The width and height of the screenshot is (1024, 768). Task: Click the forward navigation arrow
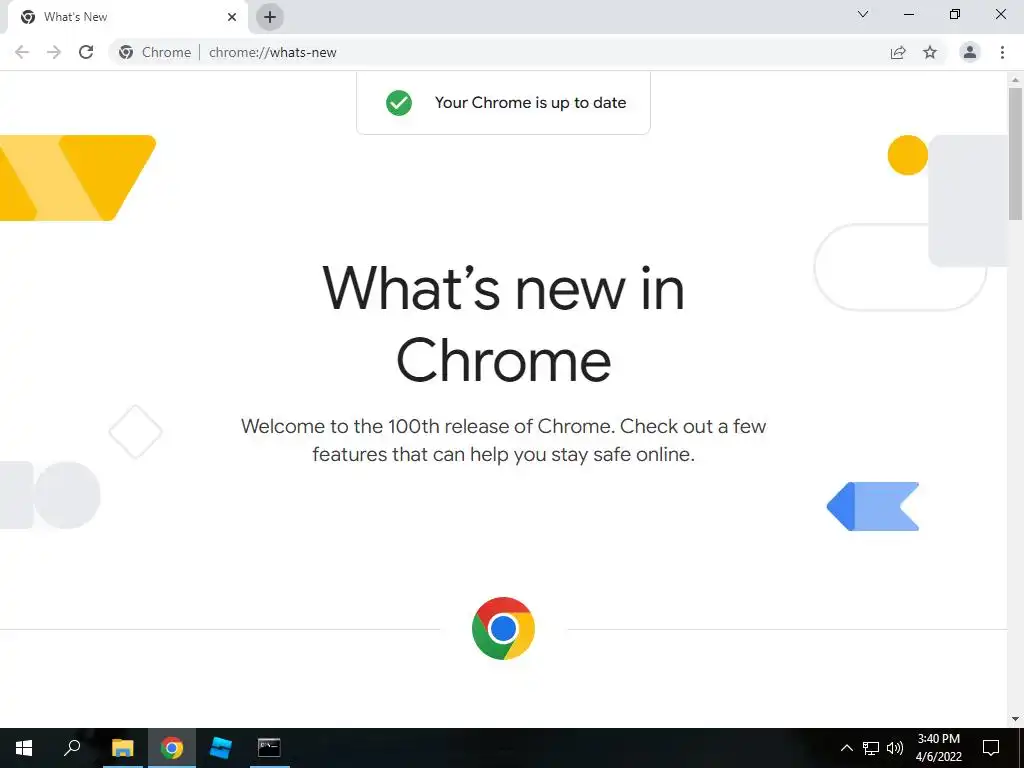[x=54, y=52]
